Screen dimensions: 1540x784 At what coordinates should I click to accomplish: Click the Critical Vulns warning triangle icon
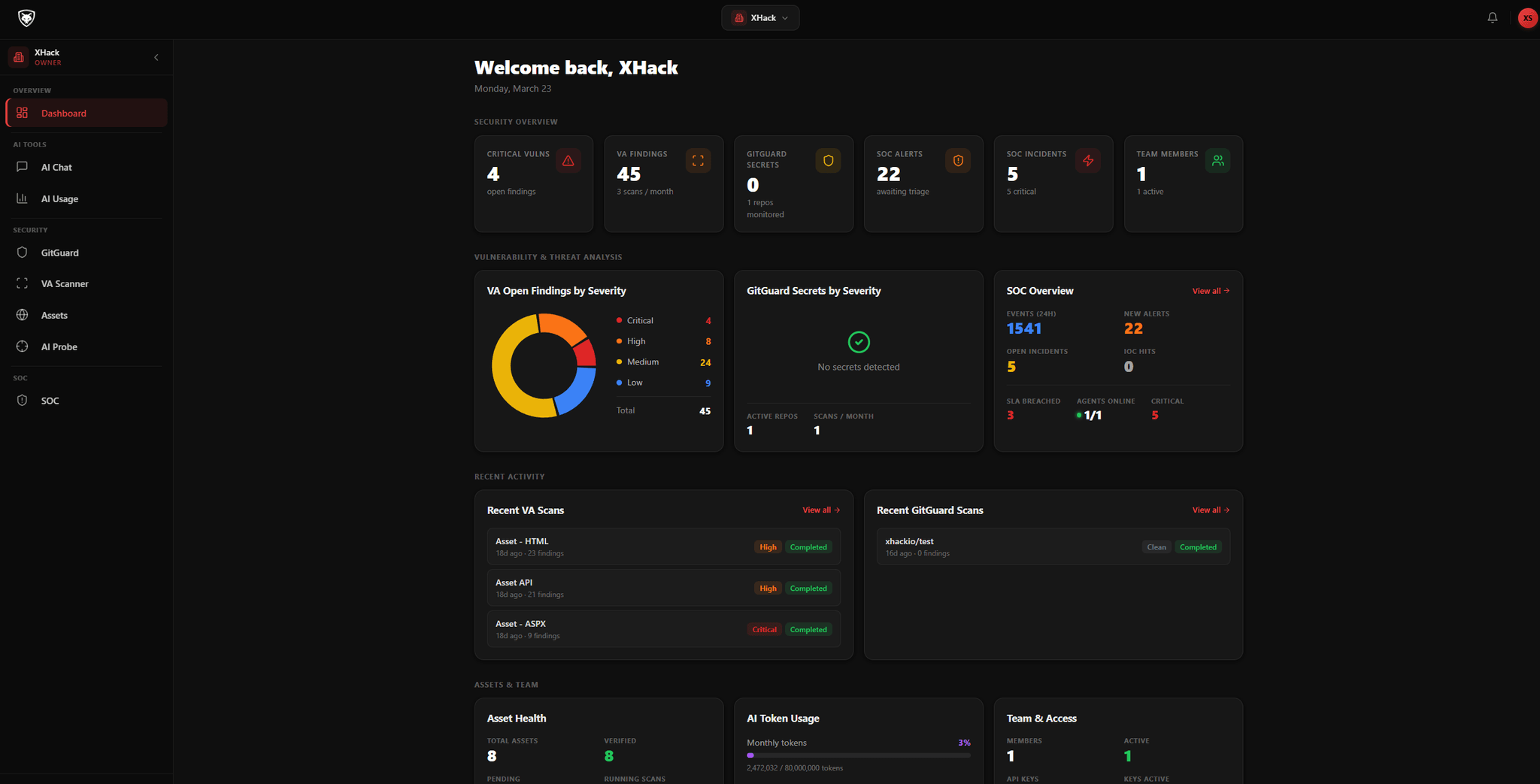[568, 161]
